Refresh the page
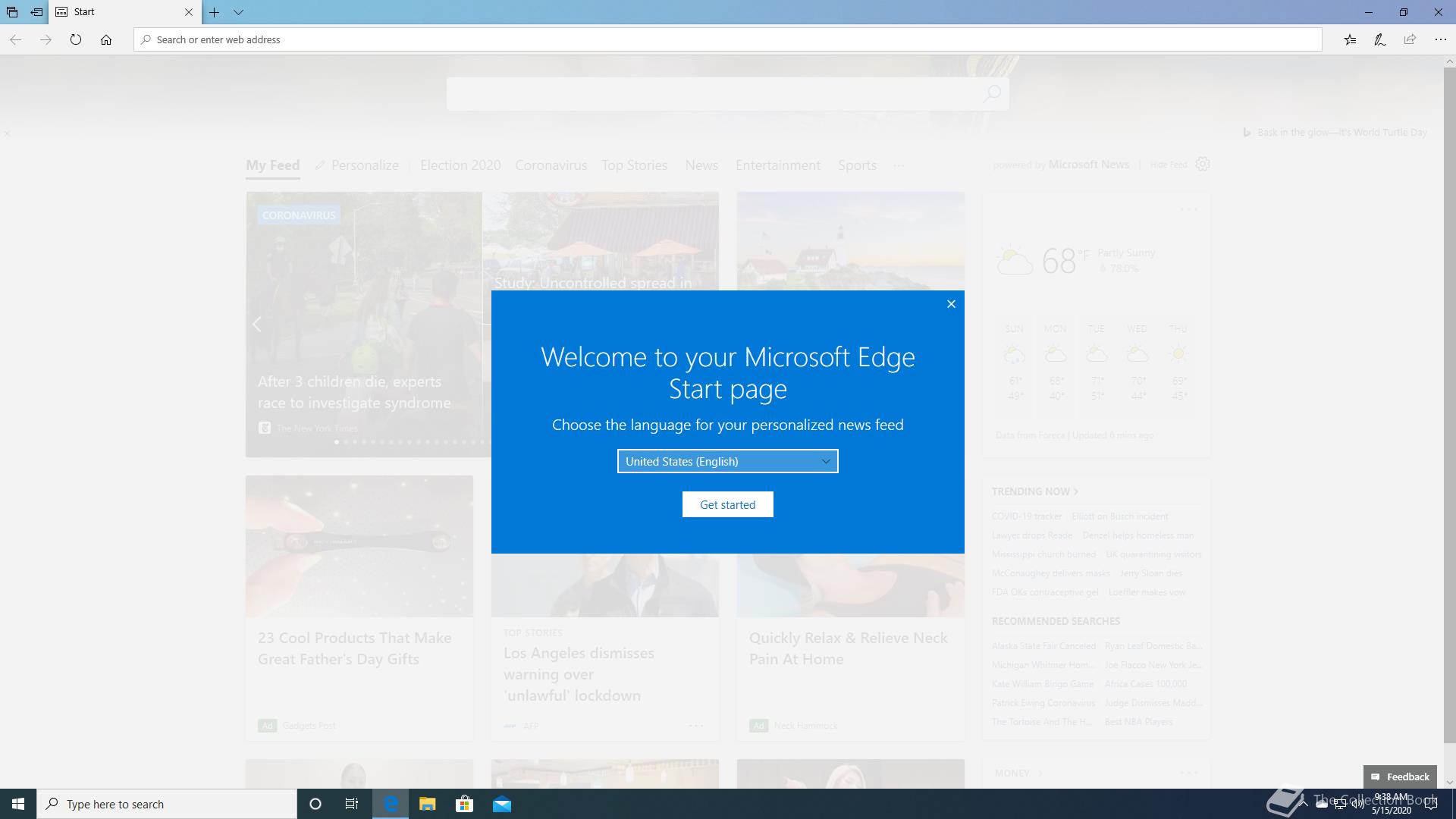1456x819 pixels. click(x=76, y=39)
